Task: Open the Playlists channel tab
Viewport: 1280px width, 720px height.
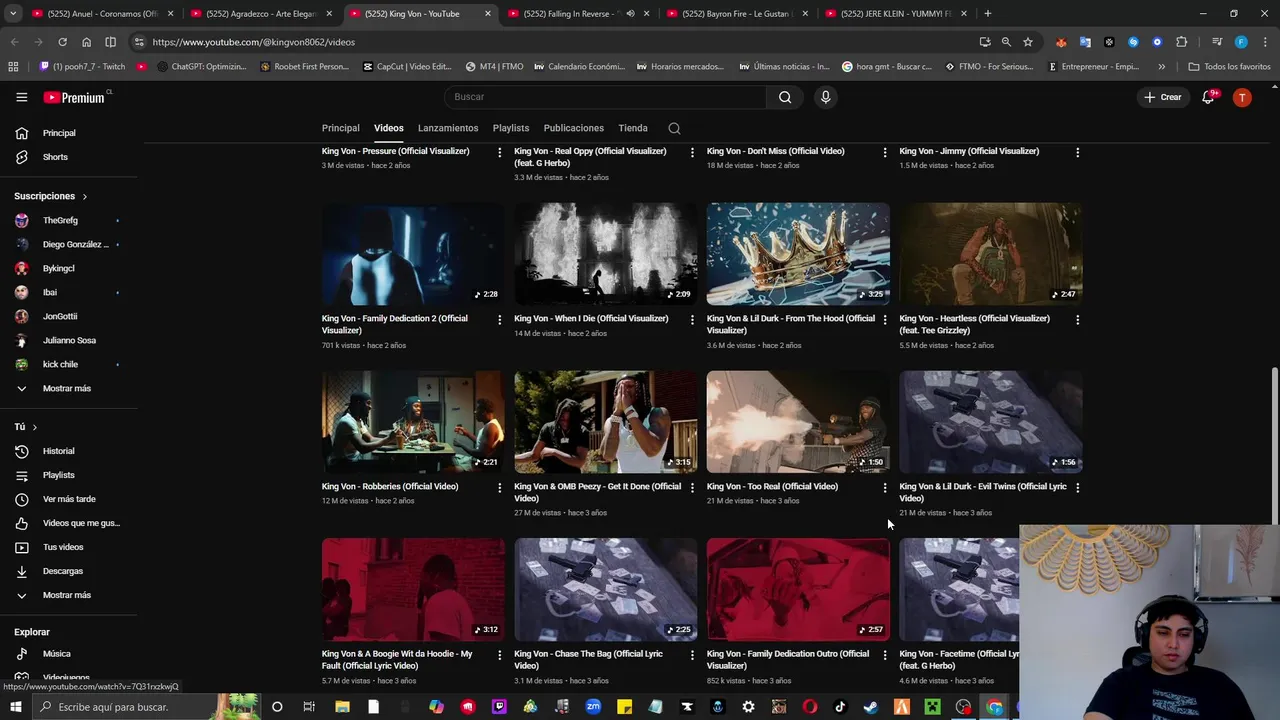Action: pyautogui.click(x=511, y=128)
